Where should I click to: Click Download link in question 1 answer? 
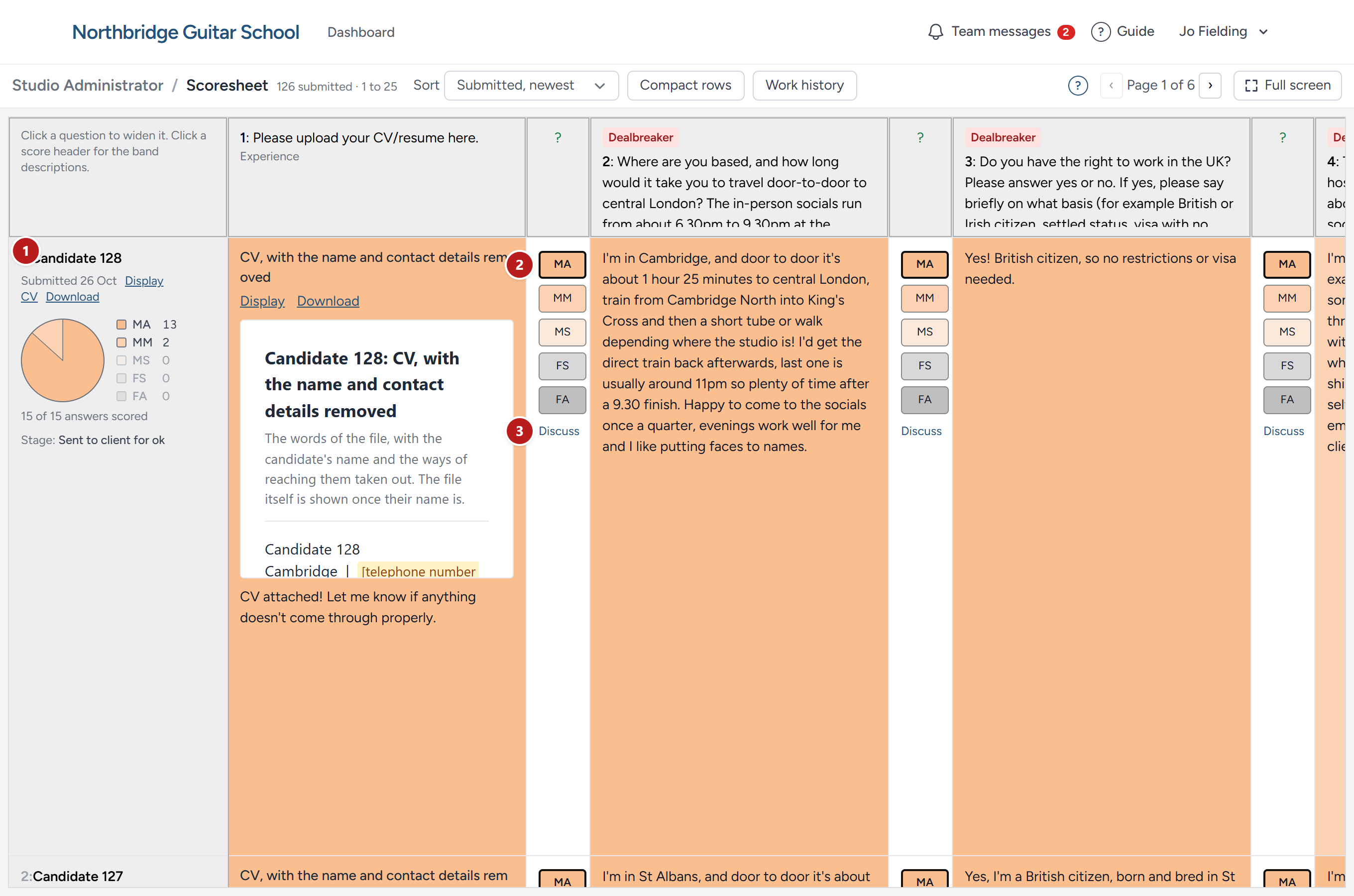coord(328,301)
